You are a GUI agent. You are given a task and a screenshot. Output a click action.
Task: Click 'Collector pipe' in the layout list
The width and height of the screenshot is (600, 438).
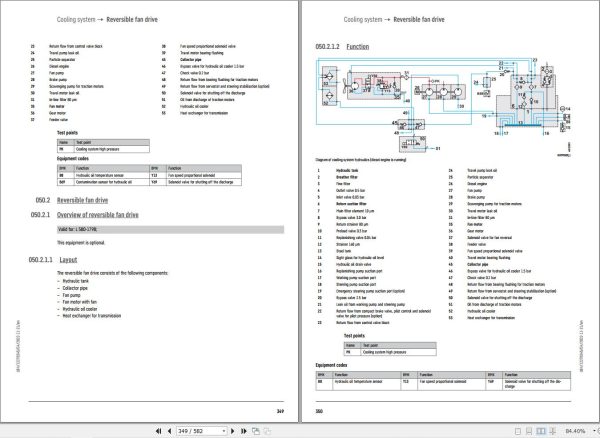75,288
